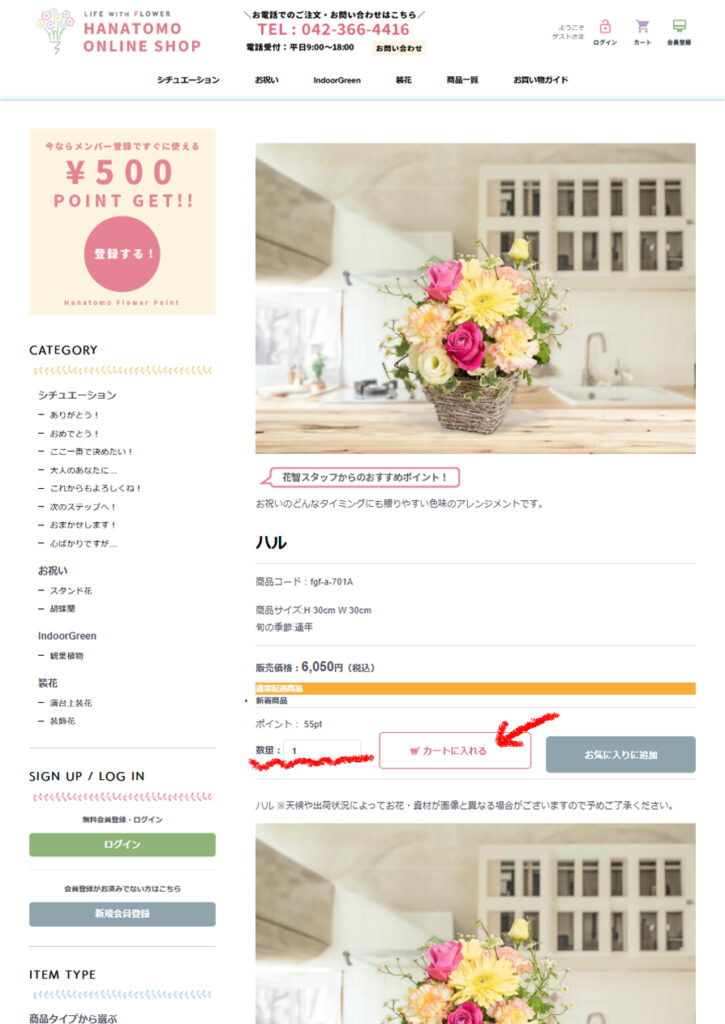Add item with カートに入れる button
This screenshot has height=1024, width=725.
pos(455,750)
